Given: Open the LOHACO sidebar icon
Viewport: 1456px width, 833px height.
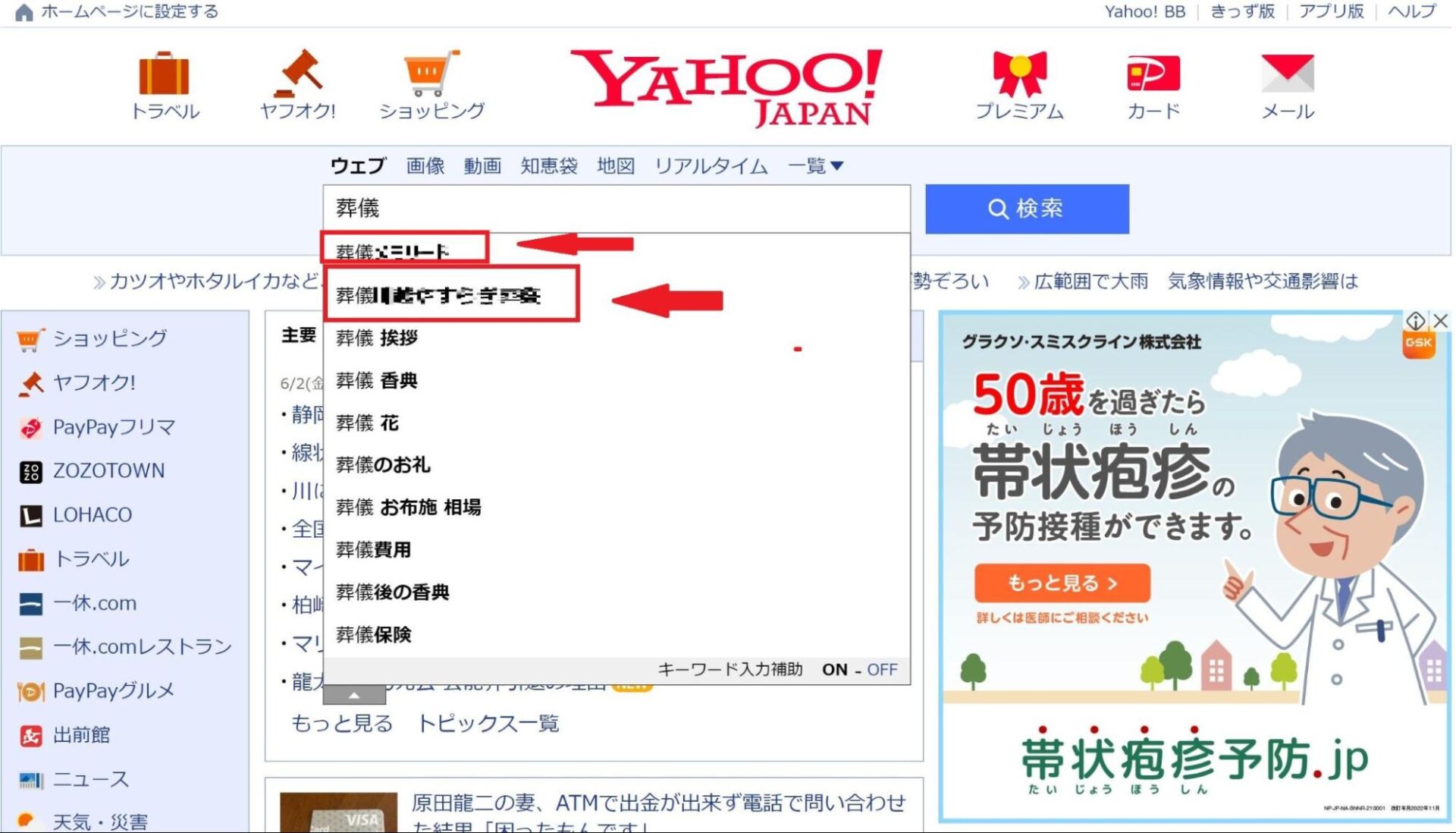Looking at the screenshot, I should (30, 515).
